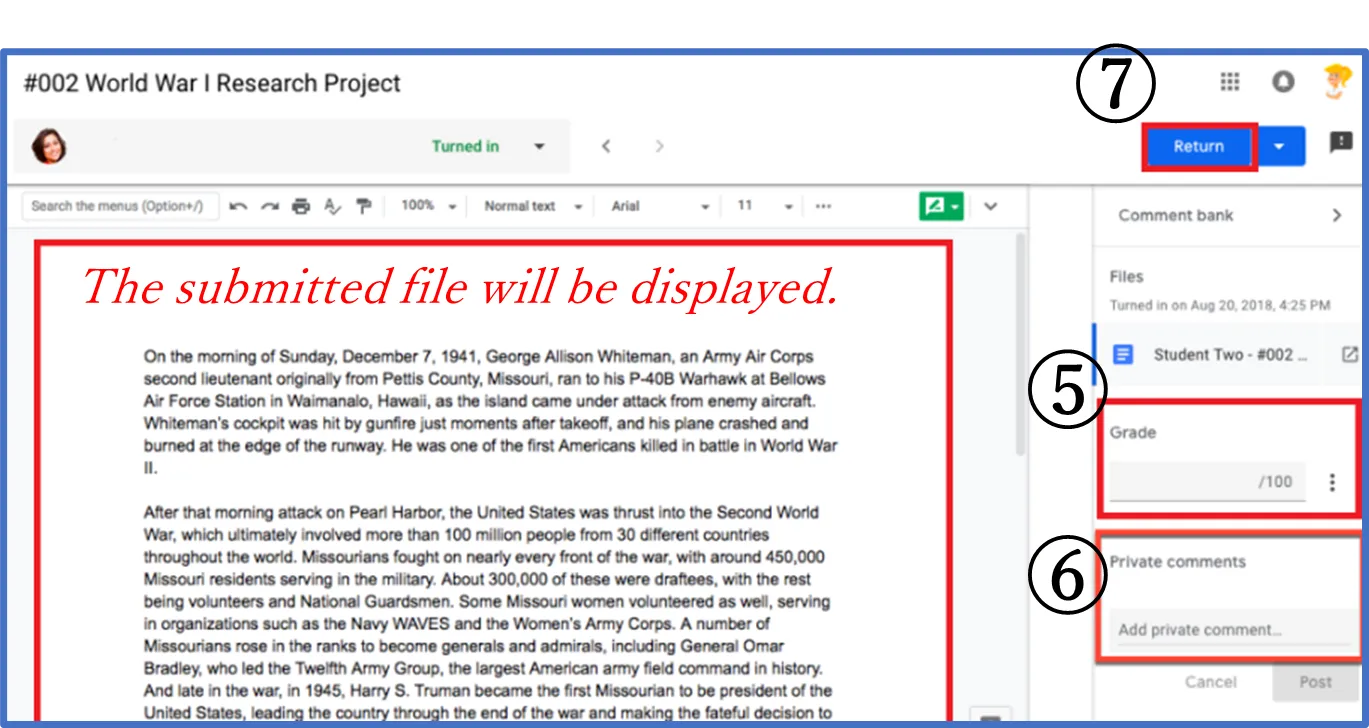Image resolution: width=1369 pixels, height=728 pixels.
Task: Go to previous student arrow
Action: (606, 146)
